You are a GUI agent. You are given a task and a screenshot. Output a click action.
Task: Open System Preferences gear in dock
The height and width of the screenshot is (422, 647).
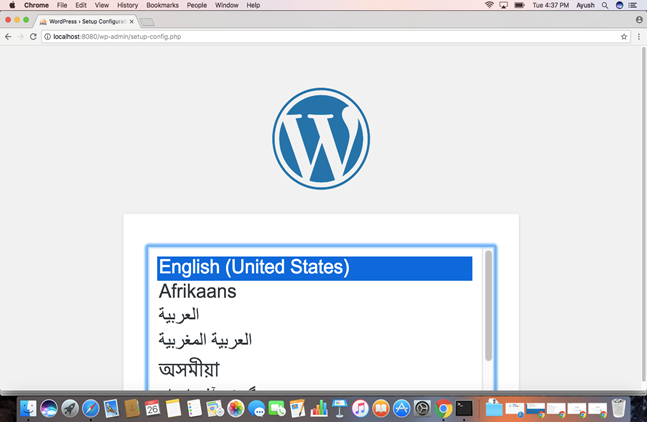[x=423, y=409]
